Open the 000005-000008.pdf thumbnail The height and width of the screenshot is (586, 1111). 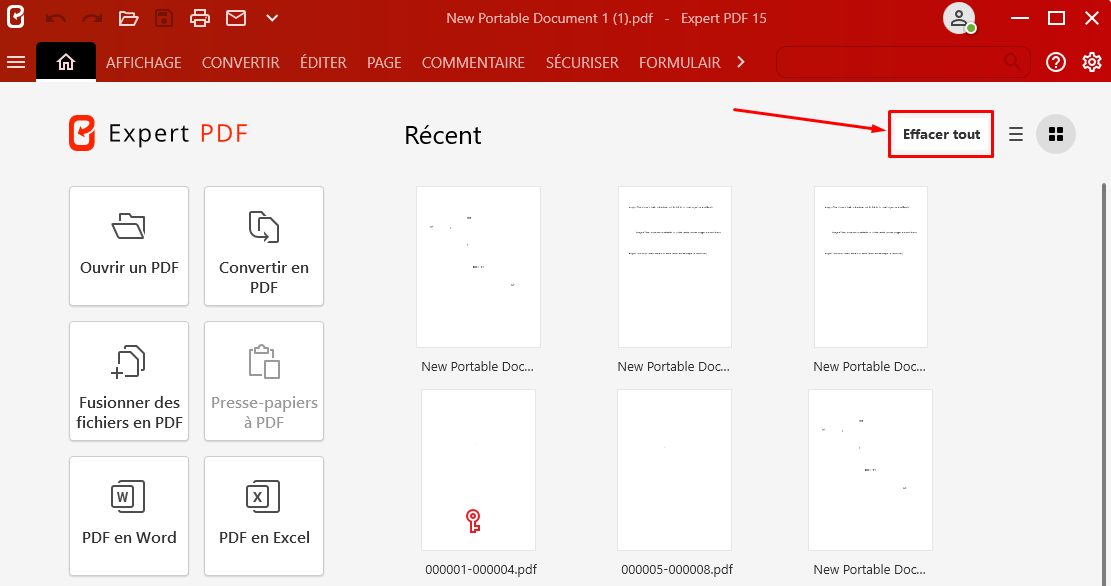point(674,470)
